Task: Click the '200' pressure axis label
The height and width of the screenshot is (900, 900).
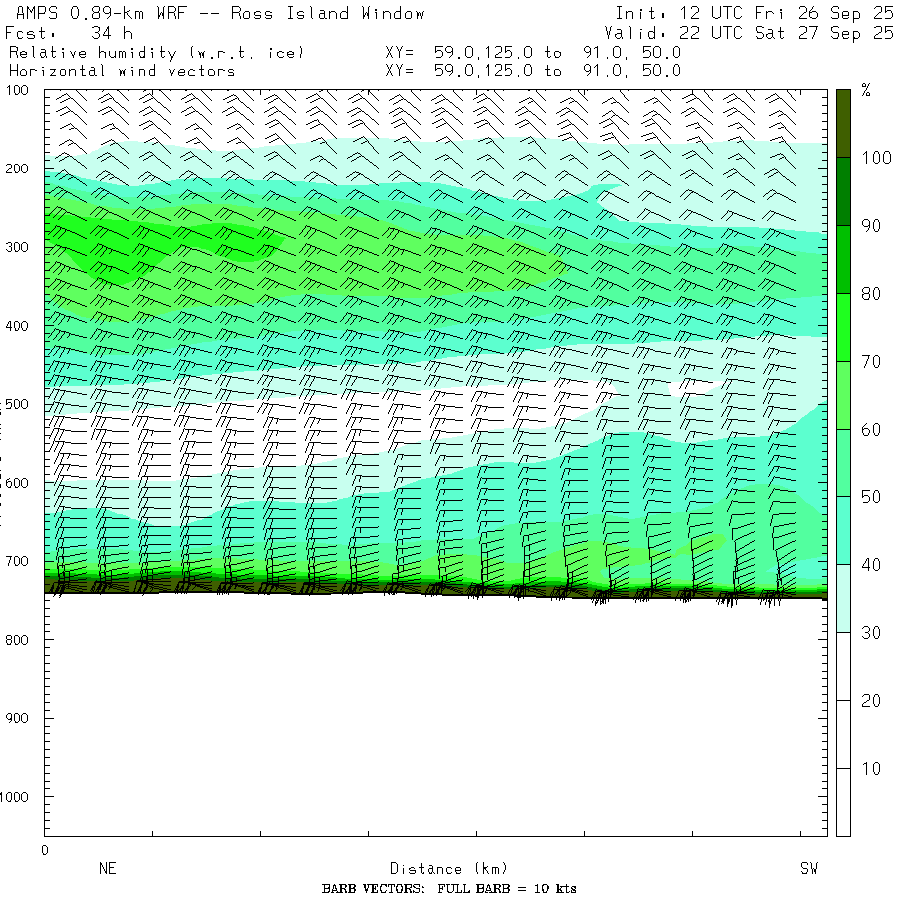Action: tap(17, 169)
